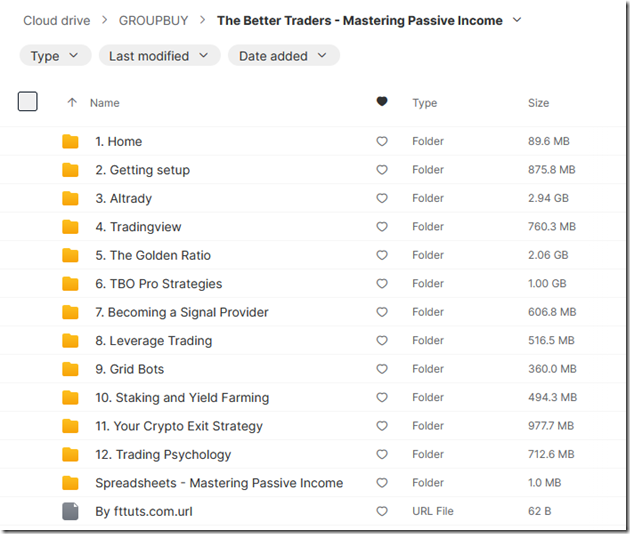Favorite the 4. Tradingview folder

(x=382, y=227)
